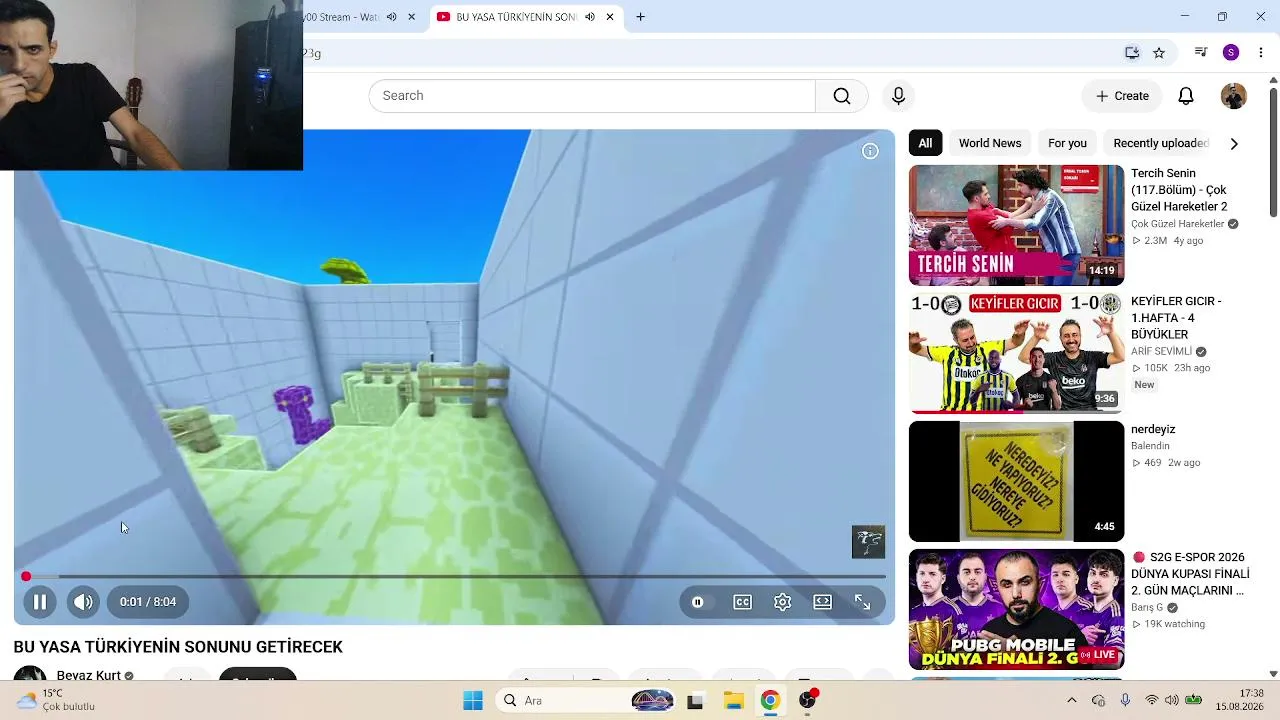
Task: Open File Explorer from the taskbar
Action: click(733, 701)
